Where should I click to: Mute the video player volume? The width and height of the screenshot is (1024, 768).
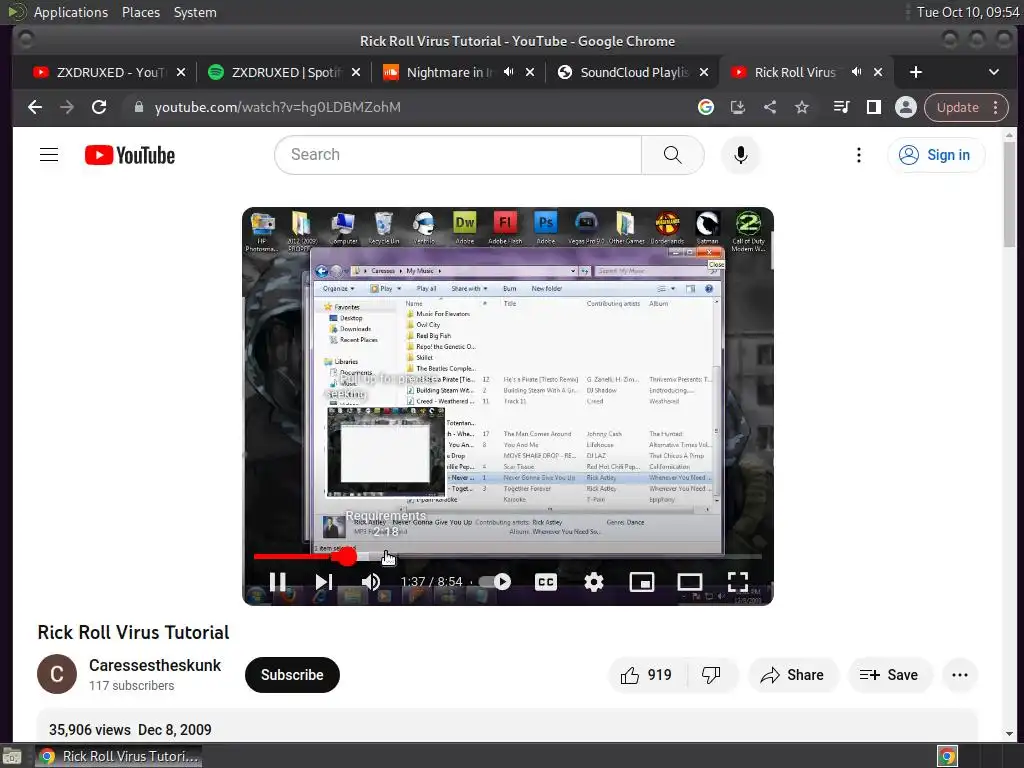pos(371,581)
